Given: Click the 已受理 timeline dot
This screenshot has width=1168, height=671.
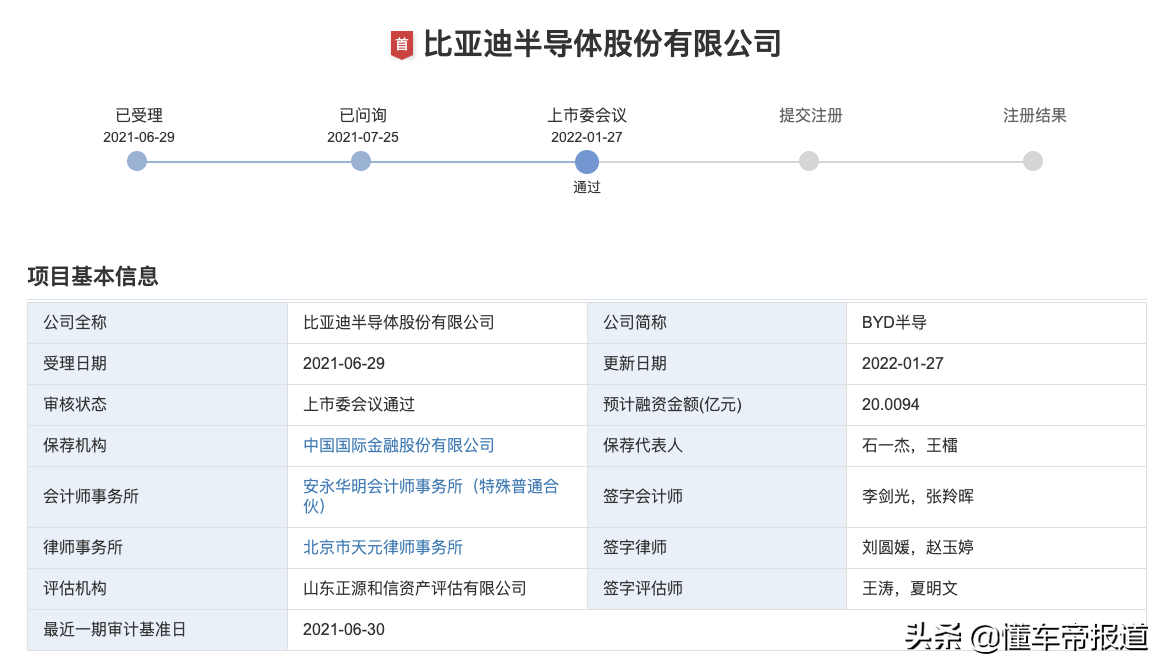Looking at the screenshot, I should [x=137, y=161].
